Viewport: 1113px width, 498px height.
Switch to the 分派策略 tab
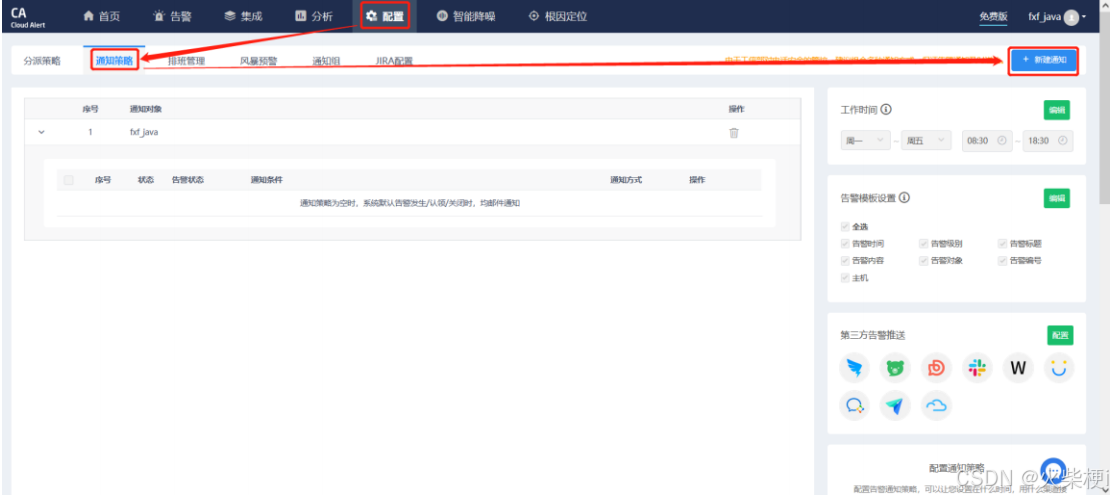(x=42, y=61)
